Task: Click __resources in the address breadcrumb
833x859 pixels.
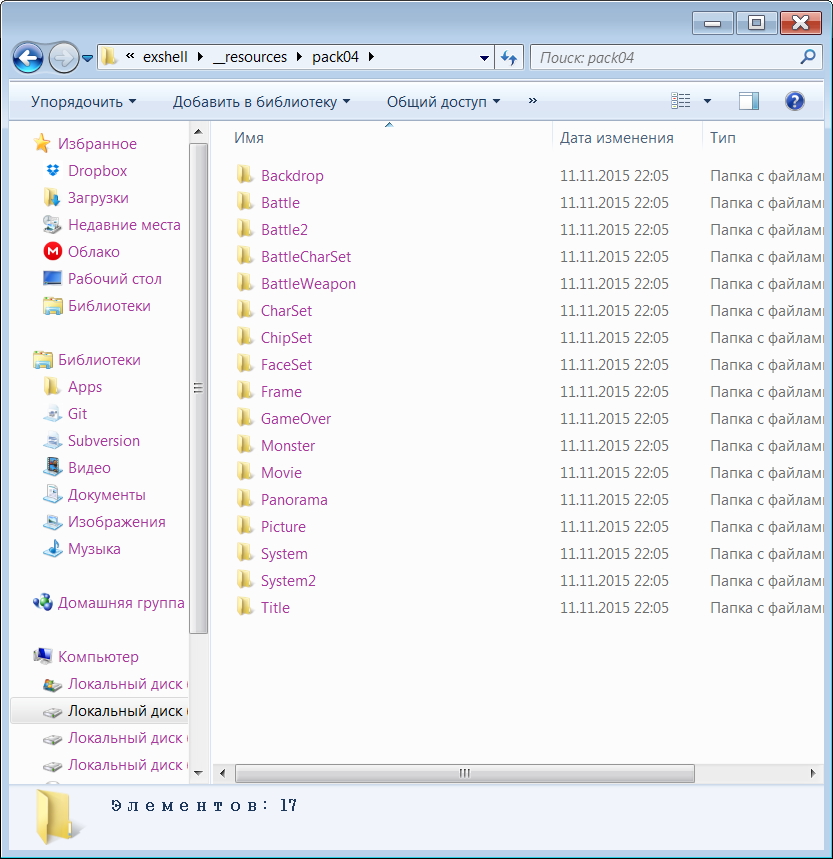Action: [x=250, y=57]
